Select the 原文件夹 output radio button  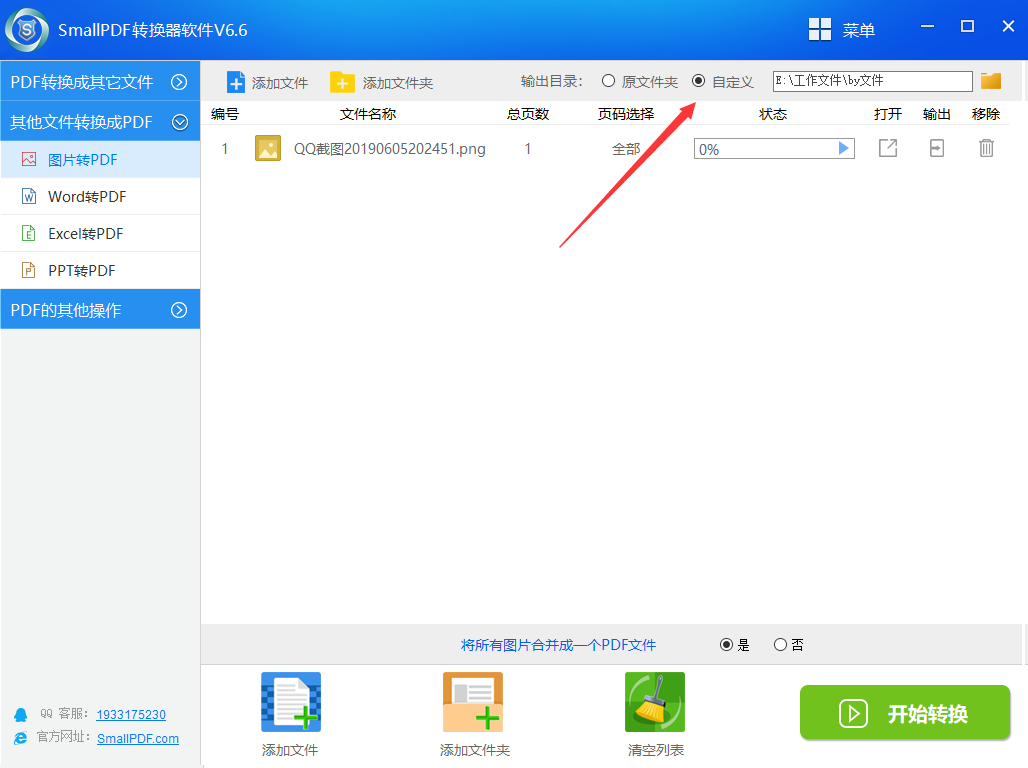pos(608,81)
